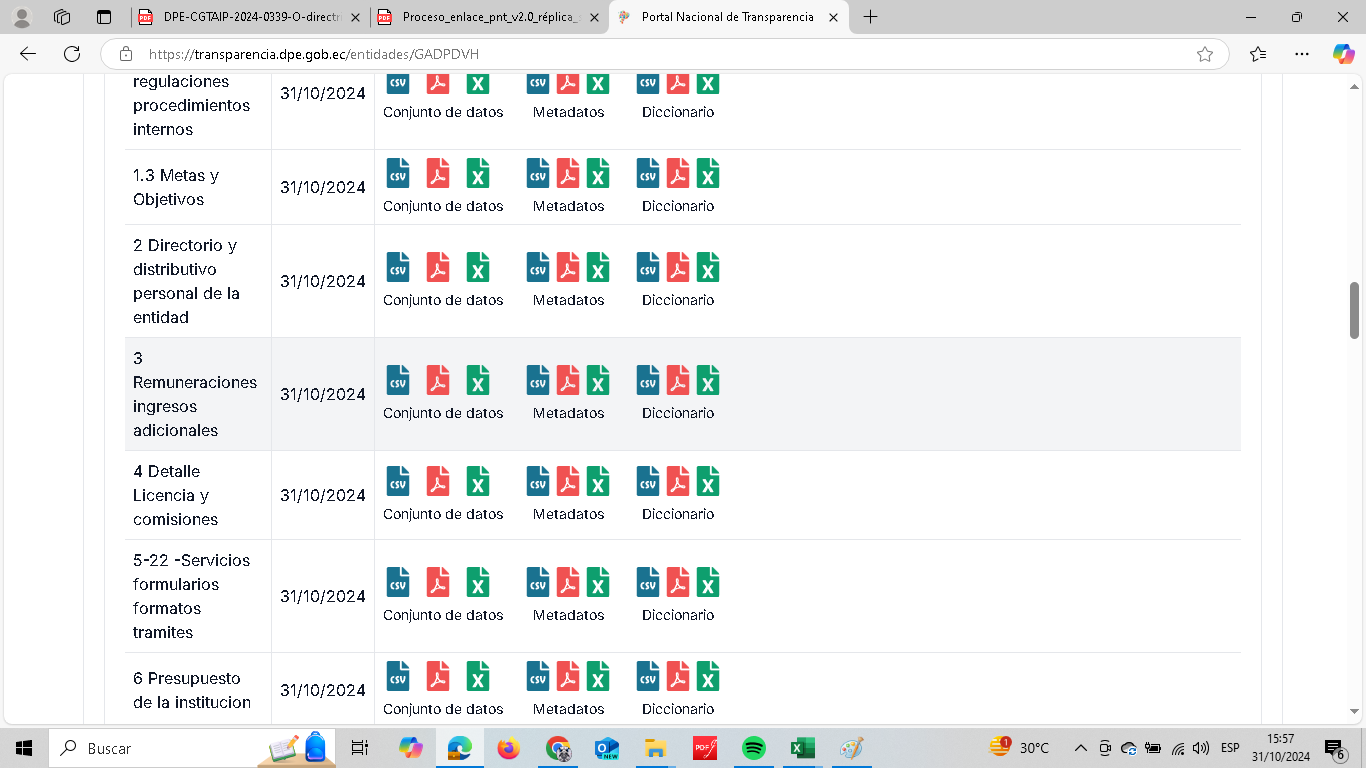Viewport: 1366px width, 768px height.
Task: Click the browser refresh button
Action: 72,54
